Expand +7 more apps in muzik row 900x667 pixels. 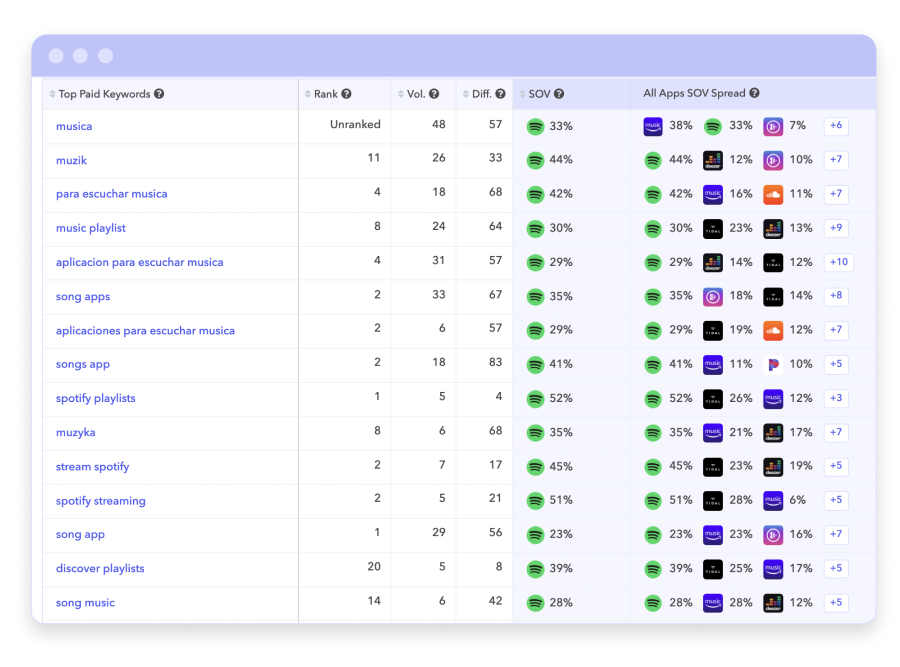[836, 160]
